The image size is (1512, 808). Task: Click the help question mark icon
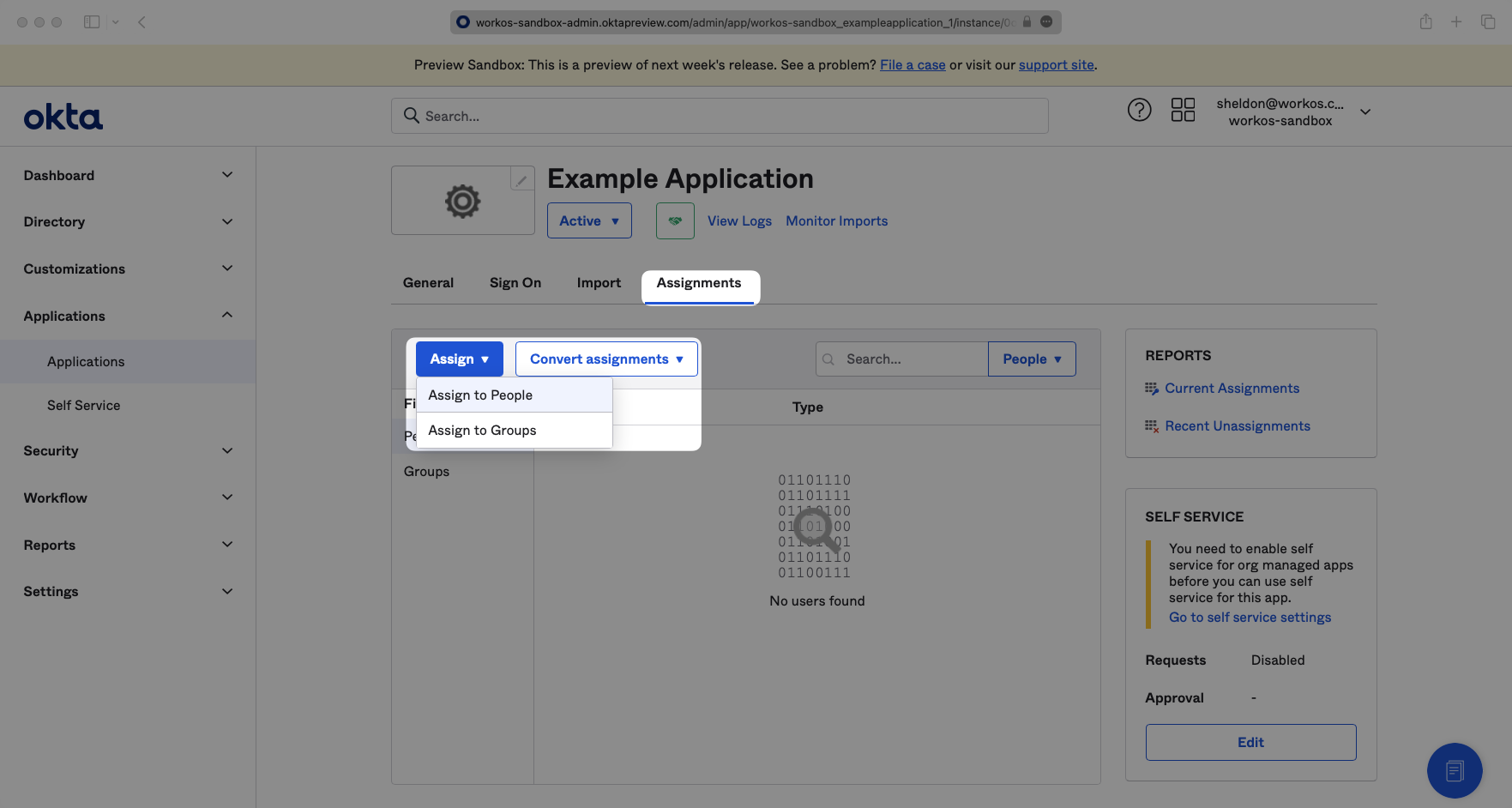pos(1139,110)
